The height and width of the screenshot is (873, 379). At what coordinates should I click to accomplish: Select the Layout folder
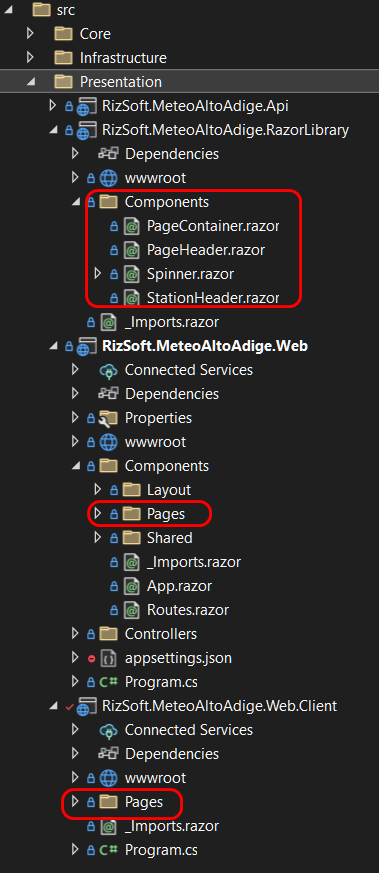tap(169, 490)
